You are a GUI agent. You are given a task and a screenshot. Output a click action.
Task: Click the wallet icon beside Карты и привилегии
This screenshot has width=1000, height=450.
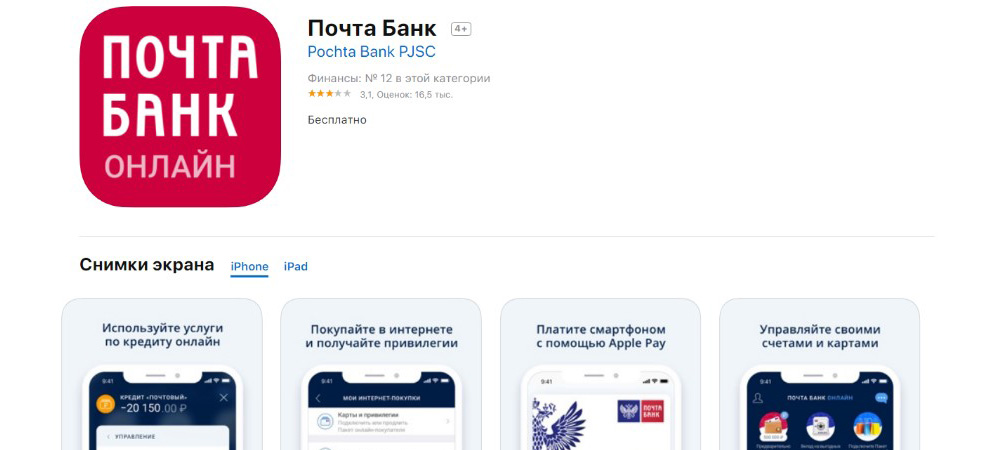pyautogui.click(x=326, y=421)
